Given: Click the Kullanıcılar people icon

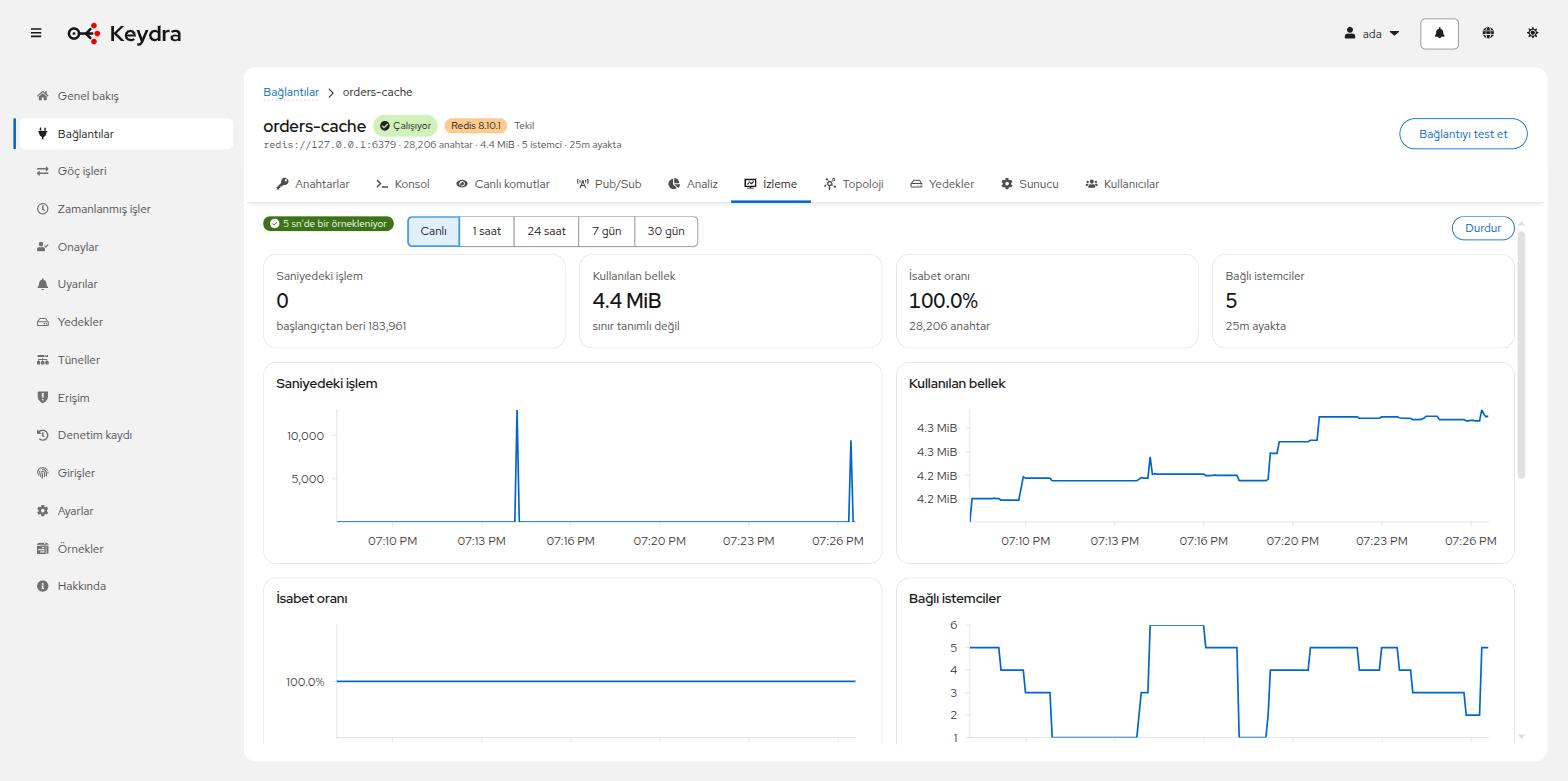Looking at the screenshot, I should point(1092,184).
